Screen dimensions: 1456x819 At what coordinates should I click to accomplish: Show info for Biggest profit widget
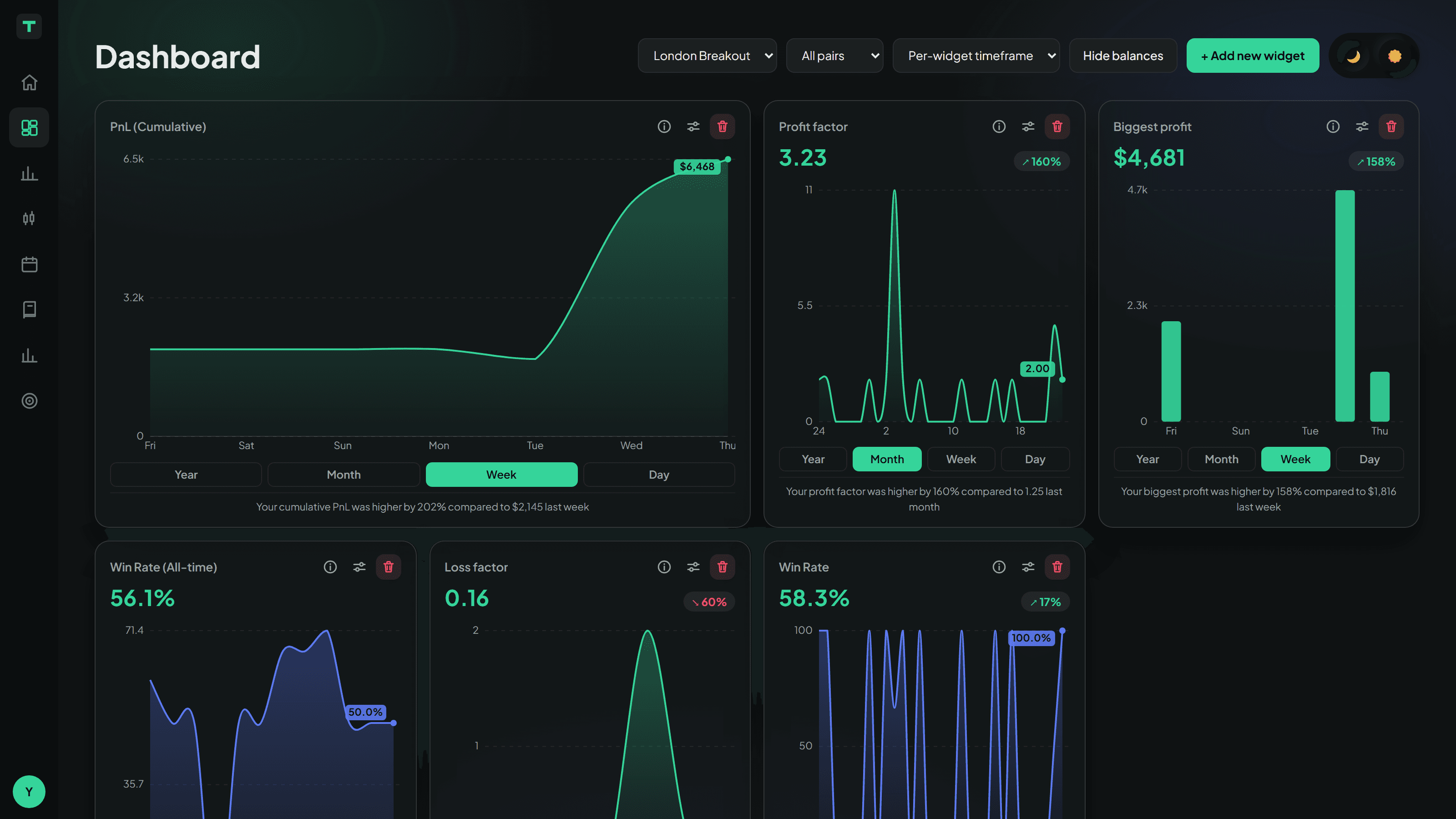1333,126
